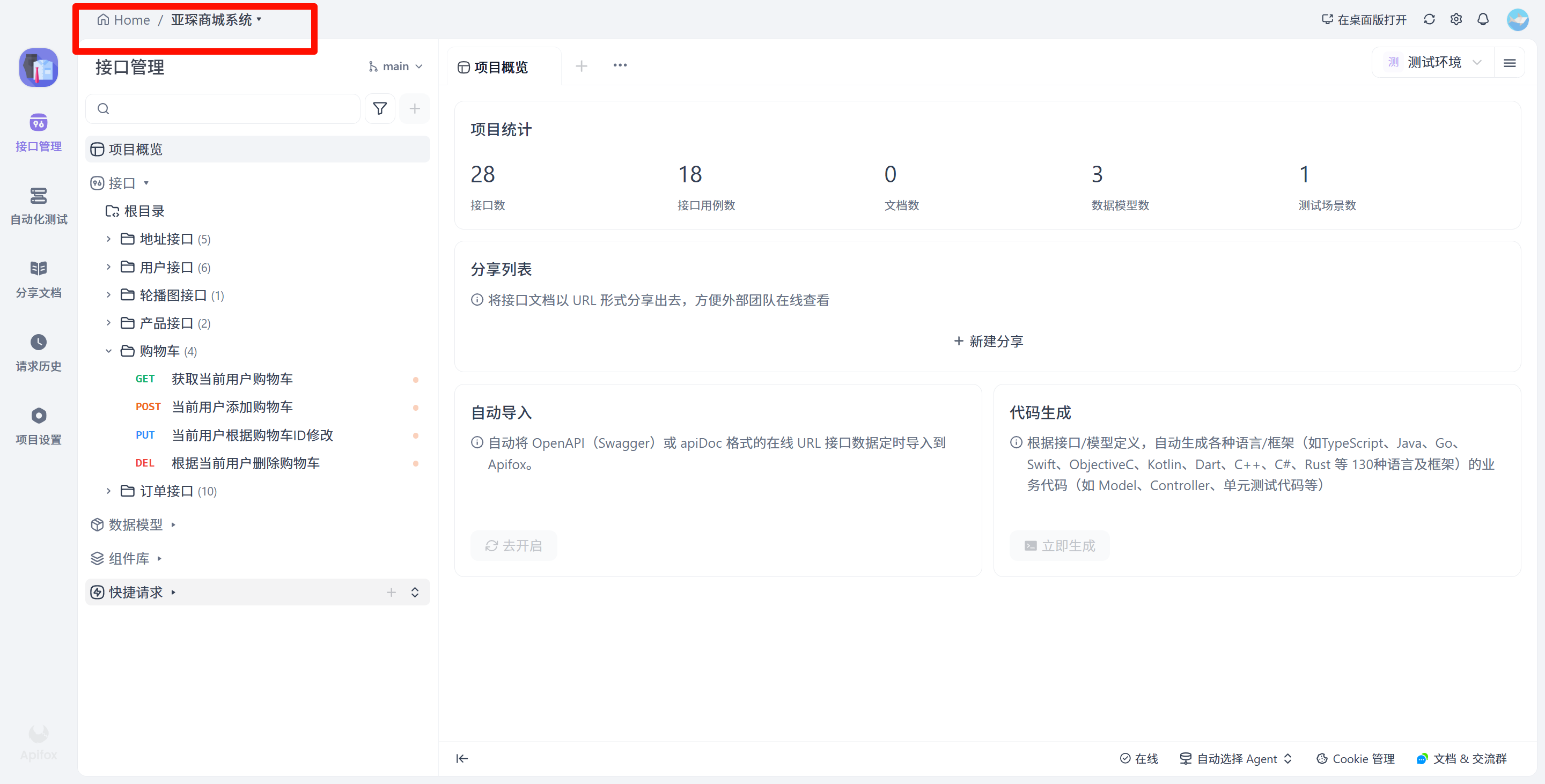
Task: Select the 自动化测试 sidebar icon
Action: (x=39, y=205)
